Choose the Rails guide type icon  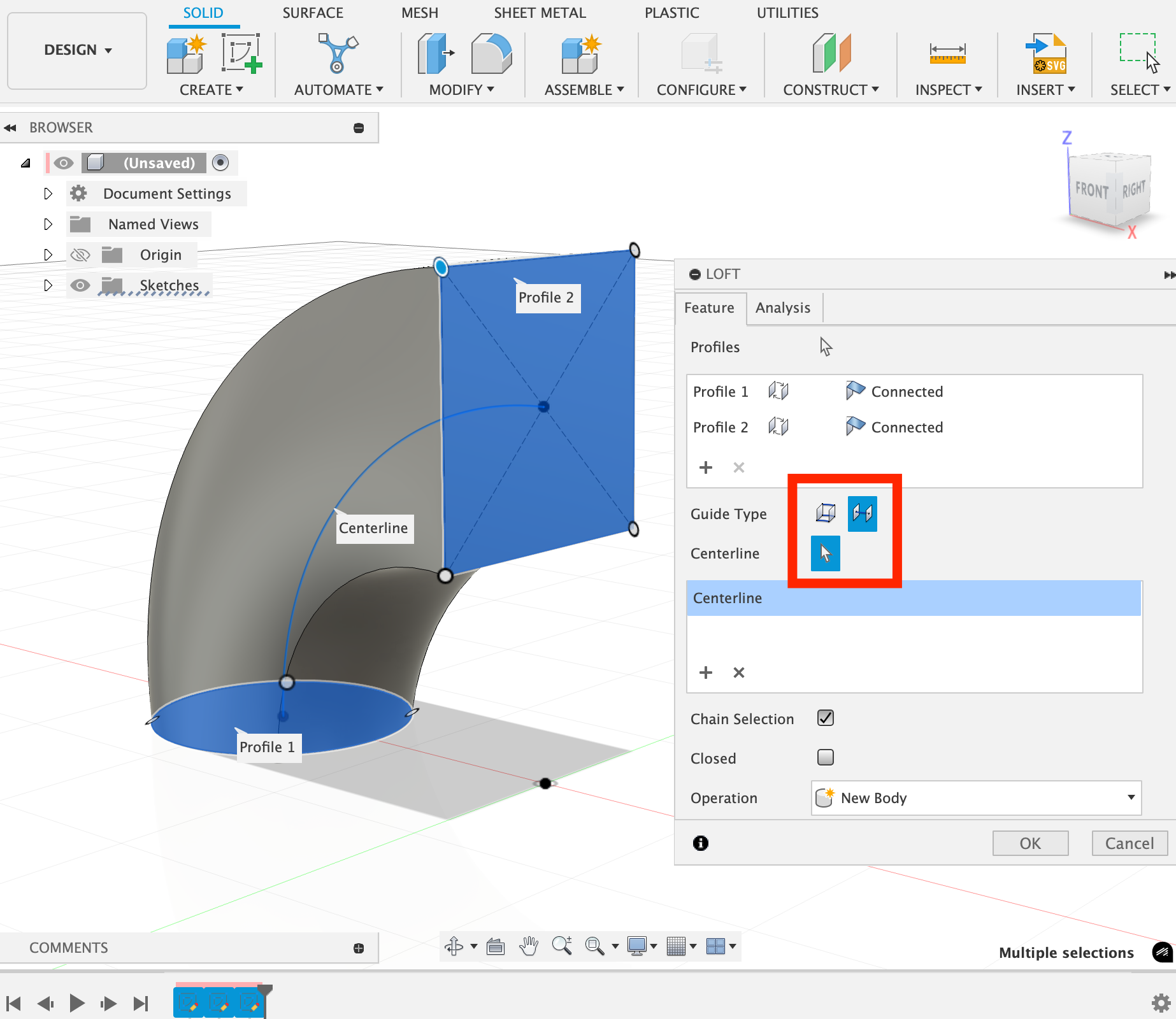click(x=826, y=513)
